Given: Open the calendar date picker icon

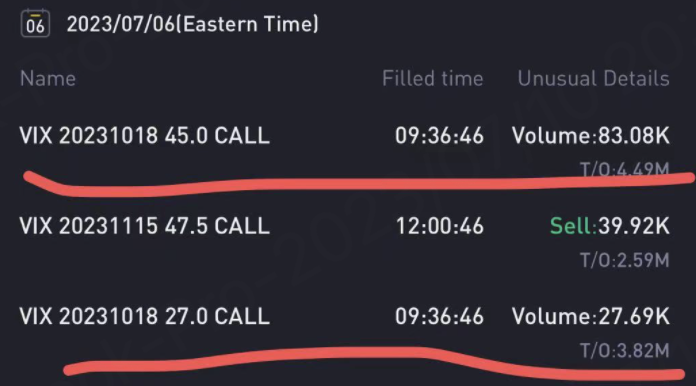Looking at the screenshot, I should 35,24.
